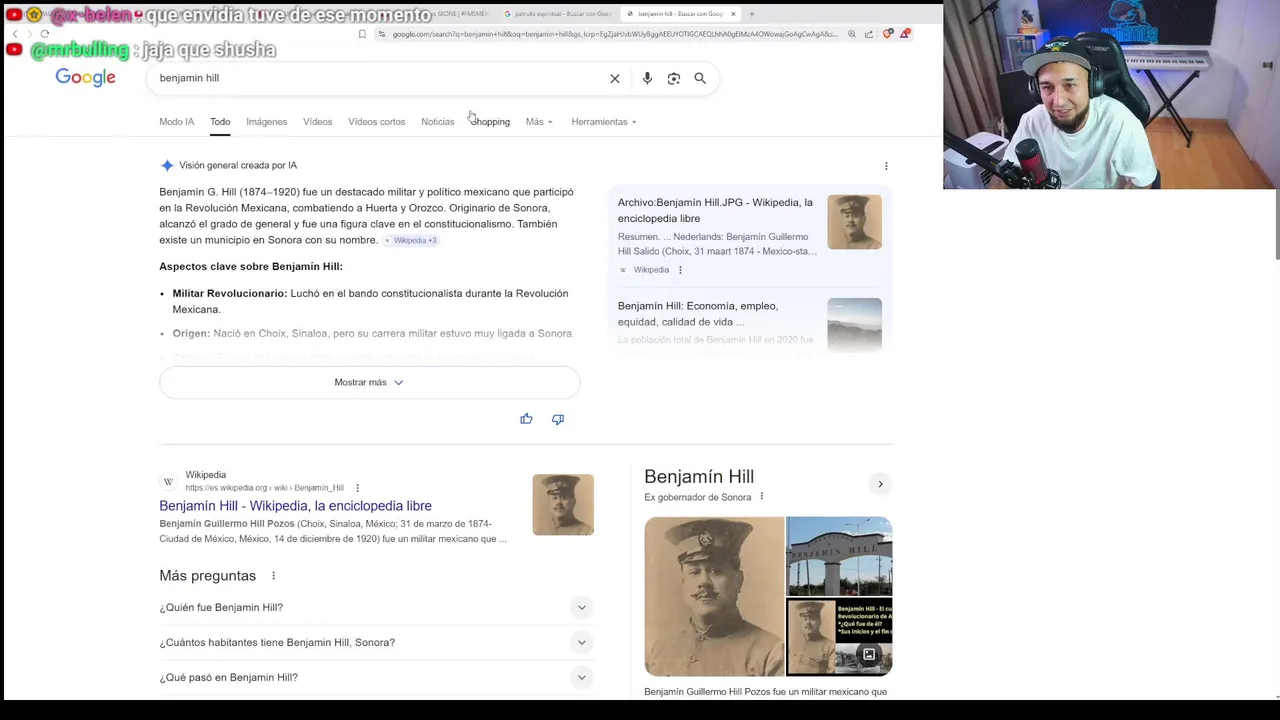Open the Shopping tab

pos(490,122)
